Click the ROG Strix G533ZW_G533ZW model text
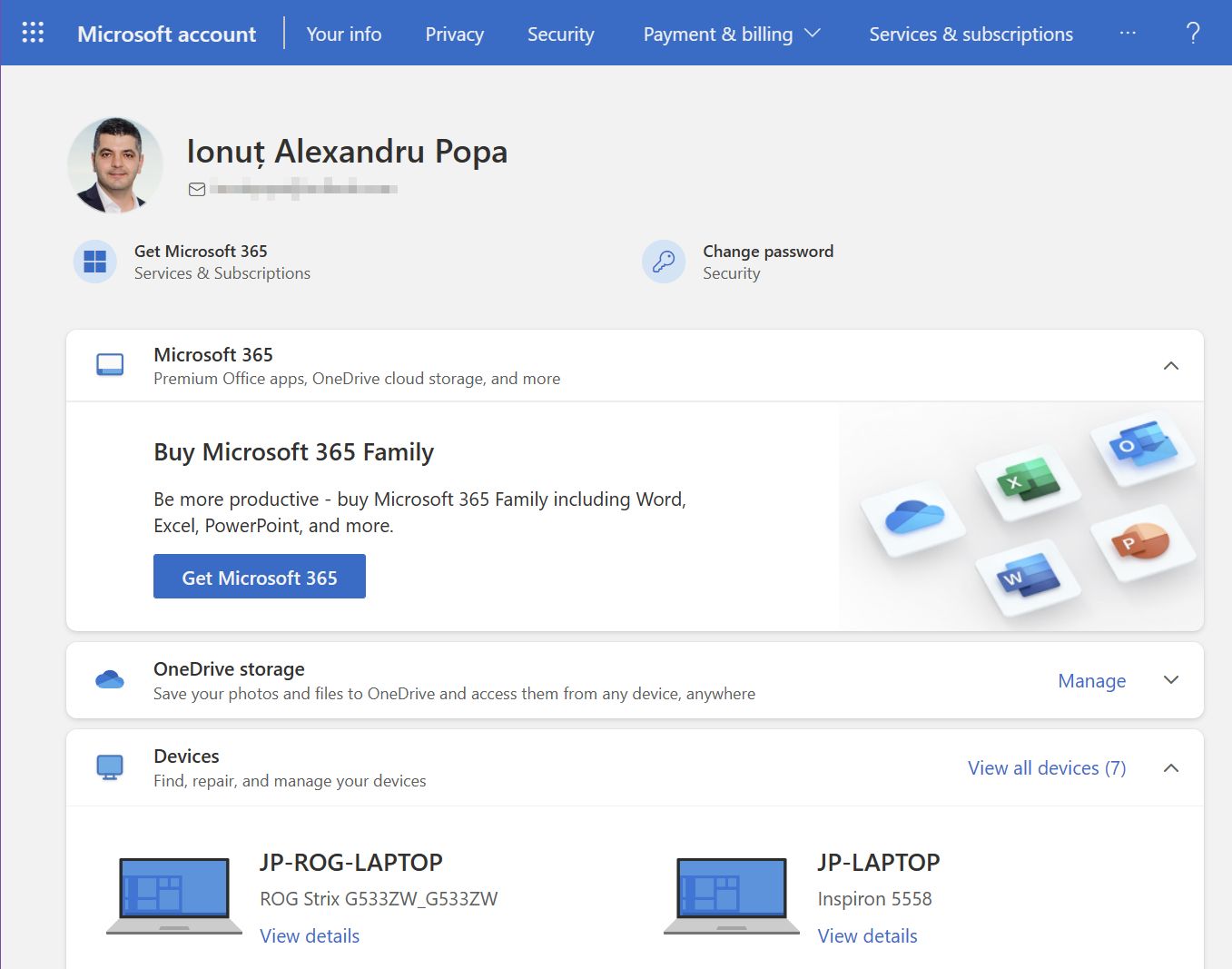 (x=379, y=899)
